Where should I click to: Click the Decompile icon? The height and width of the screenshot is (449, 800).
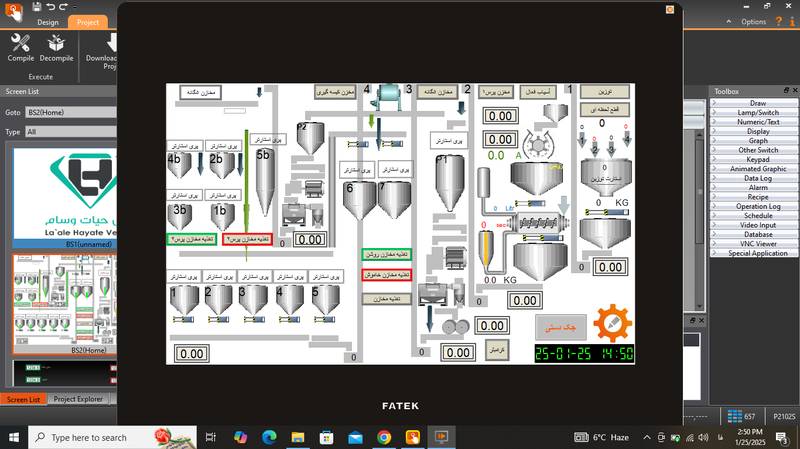57,48
